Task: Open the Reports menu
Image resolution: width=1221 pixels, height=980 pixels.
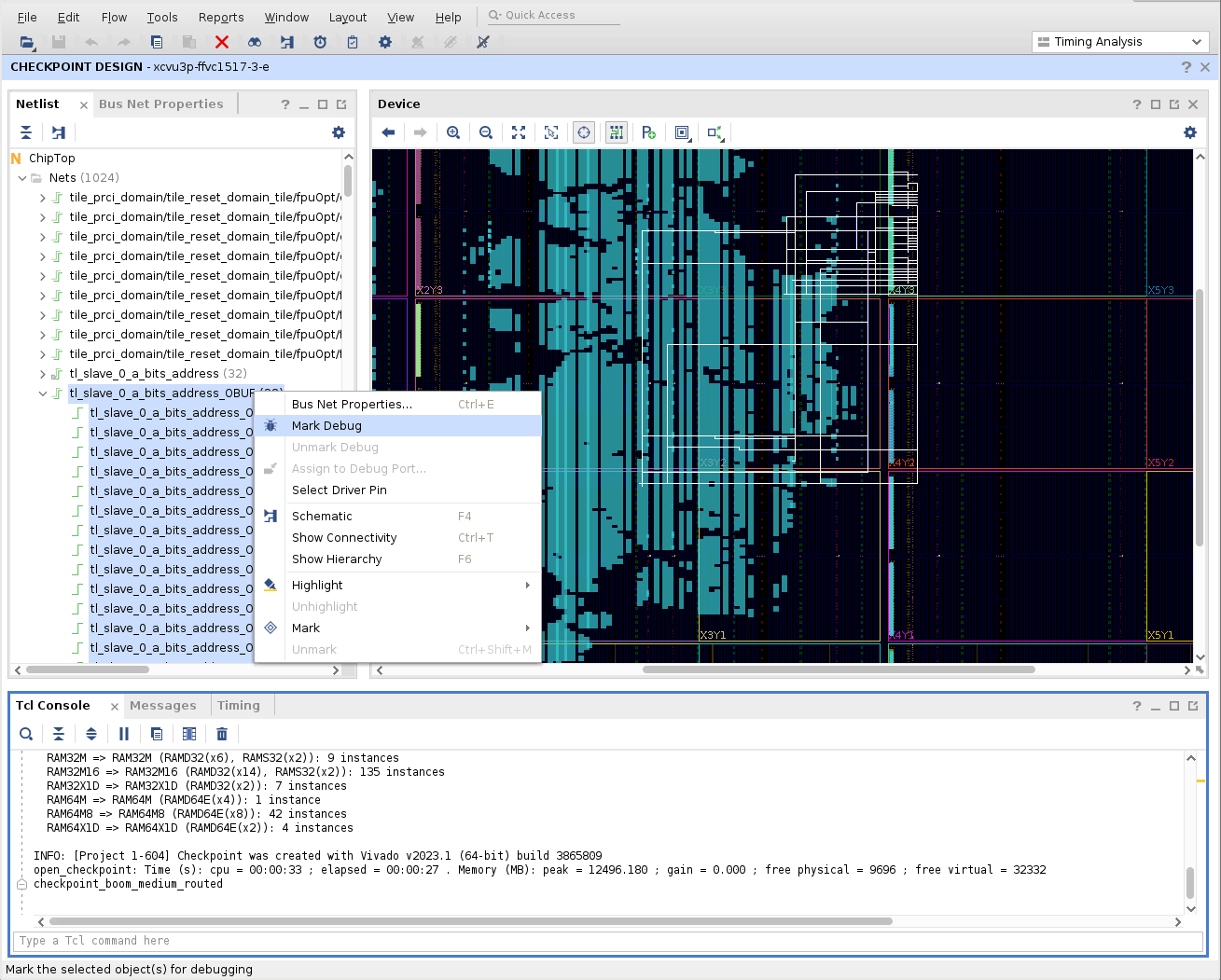Action: click(x=221, y=17)
